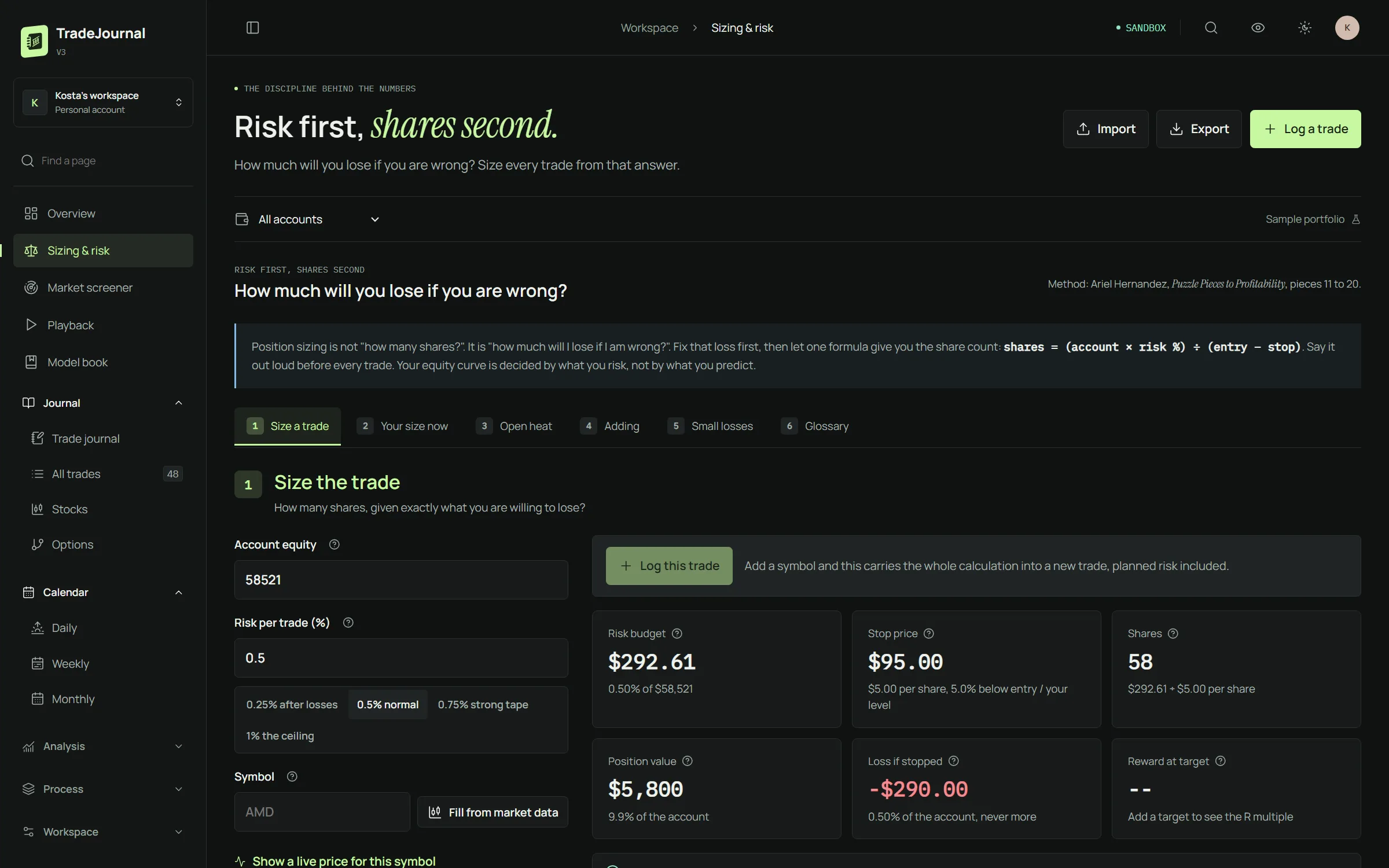Collapse the Calendar section
Screen dimensions: 1389x868
click(103, 592)
